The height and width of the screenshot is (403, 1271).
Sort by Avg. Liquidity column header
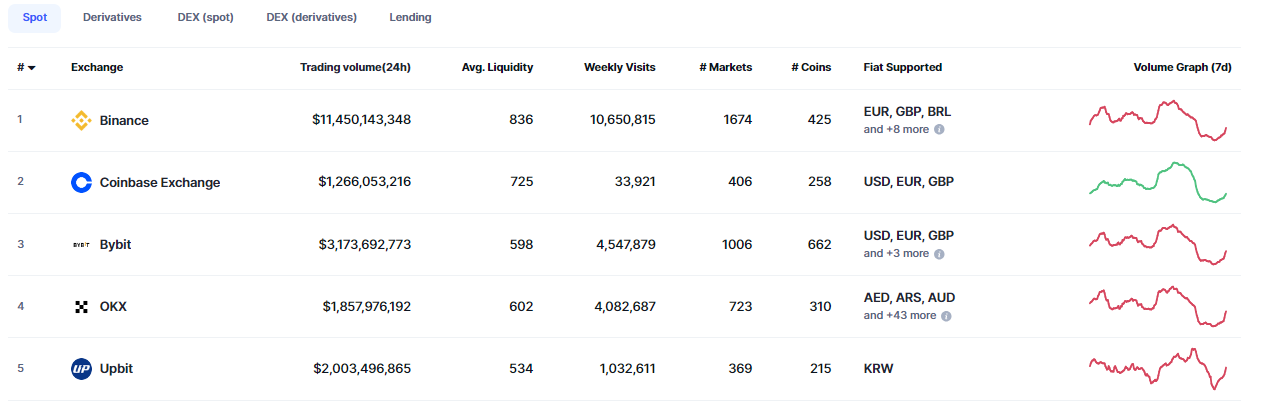497,68
